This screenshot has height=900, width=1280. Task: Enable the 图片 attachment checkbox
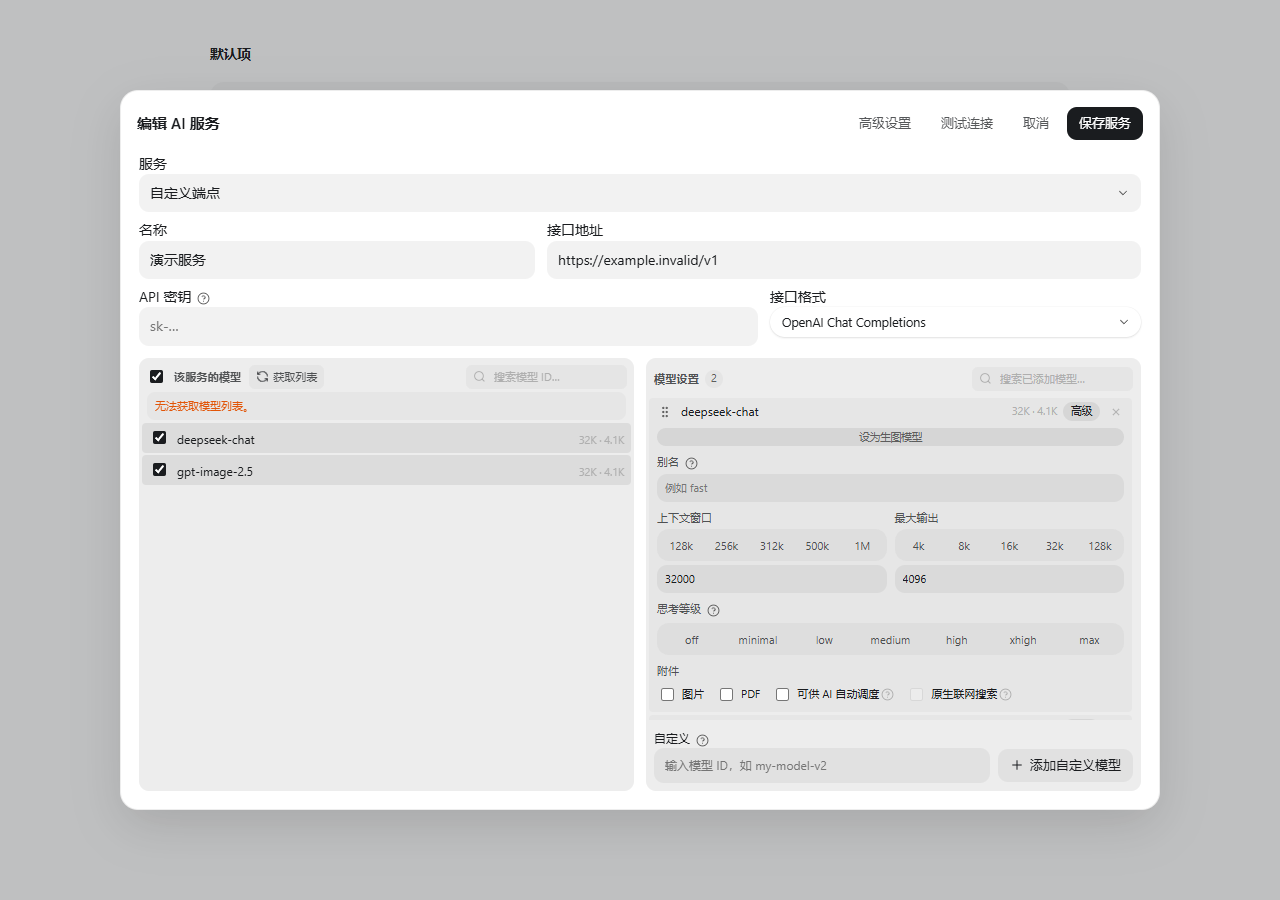pyautogui.click(x=667, y=694)
